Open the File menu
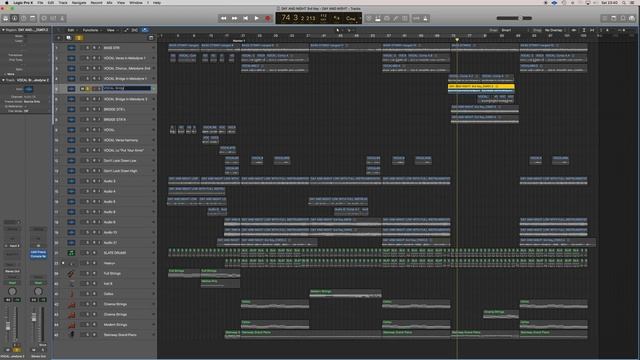The width and height of the screenshot is (640, 360). pos(40,2)
